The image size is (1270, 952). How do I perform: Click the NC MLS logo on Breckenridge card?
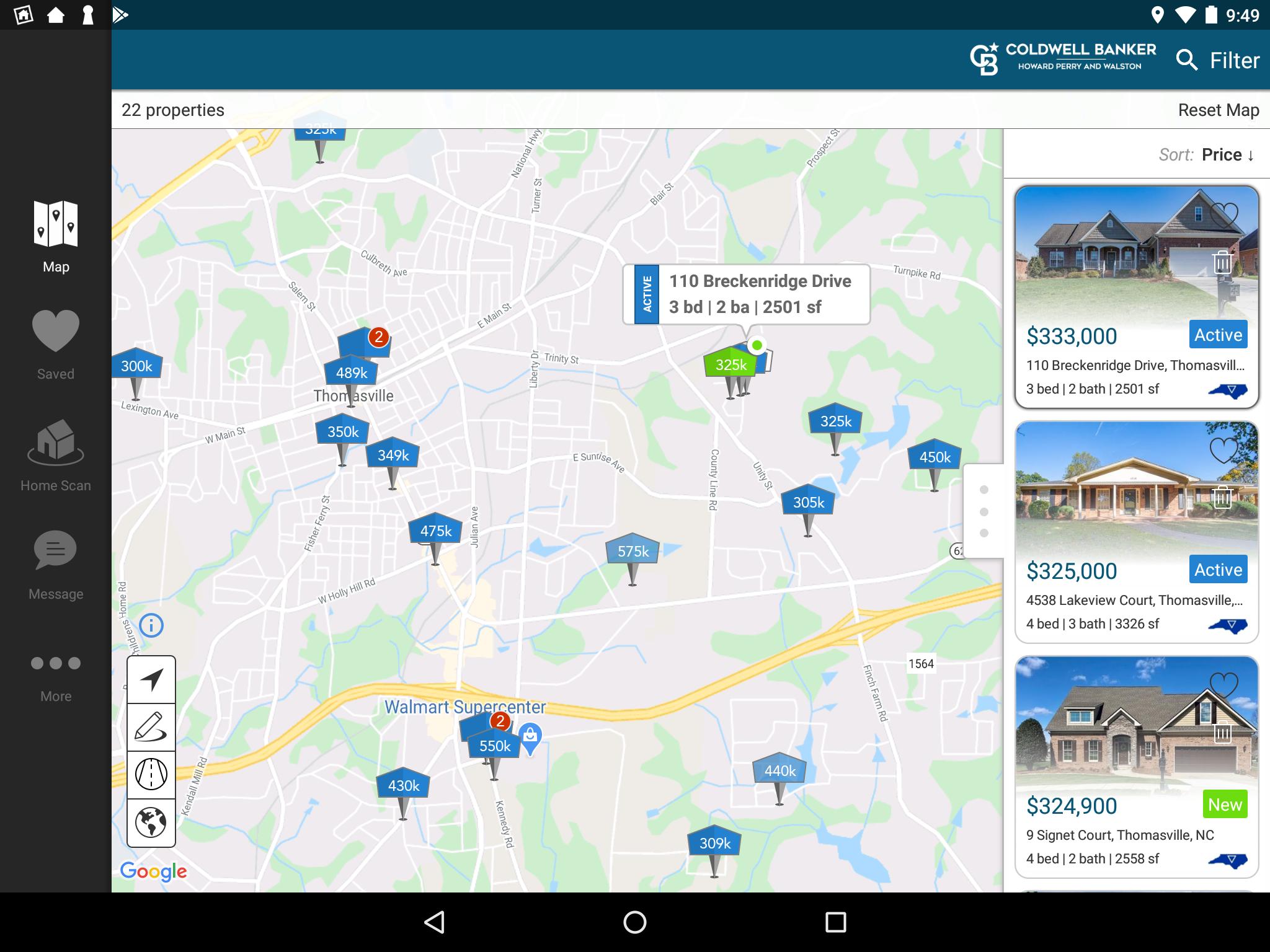point(1228,390)
